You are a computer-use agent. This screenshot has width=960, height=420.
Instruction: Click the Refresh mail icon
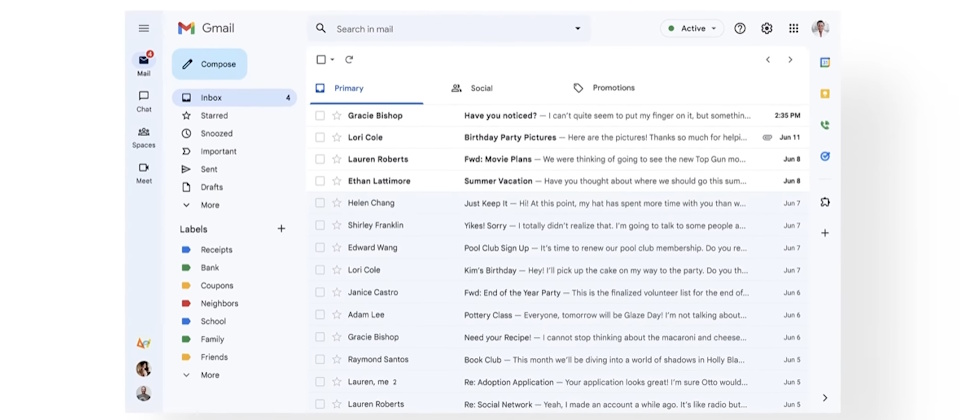pyautogui.click(x=349, y=60)
